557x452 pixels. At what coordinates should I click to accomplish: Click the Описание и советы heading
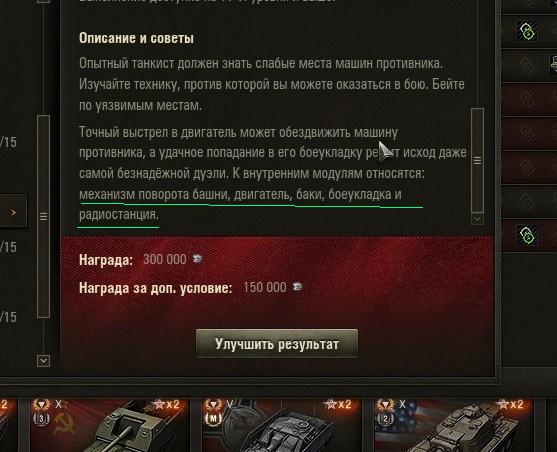pos(136,38)
